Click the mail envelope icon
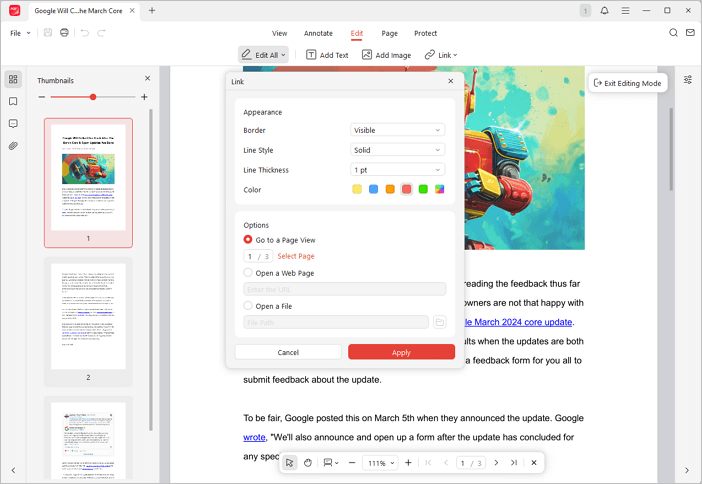The width and height of the screenshot is (702, 484). 690,33
